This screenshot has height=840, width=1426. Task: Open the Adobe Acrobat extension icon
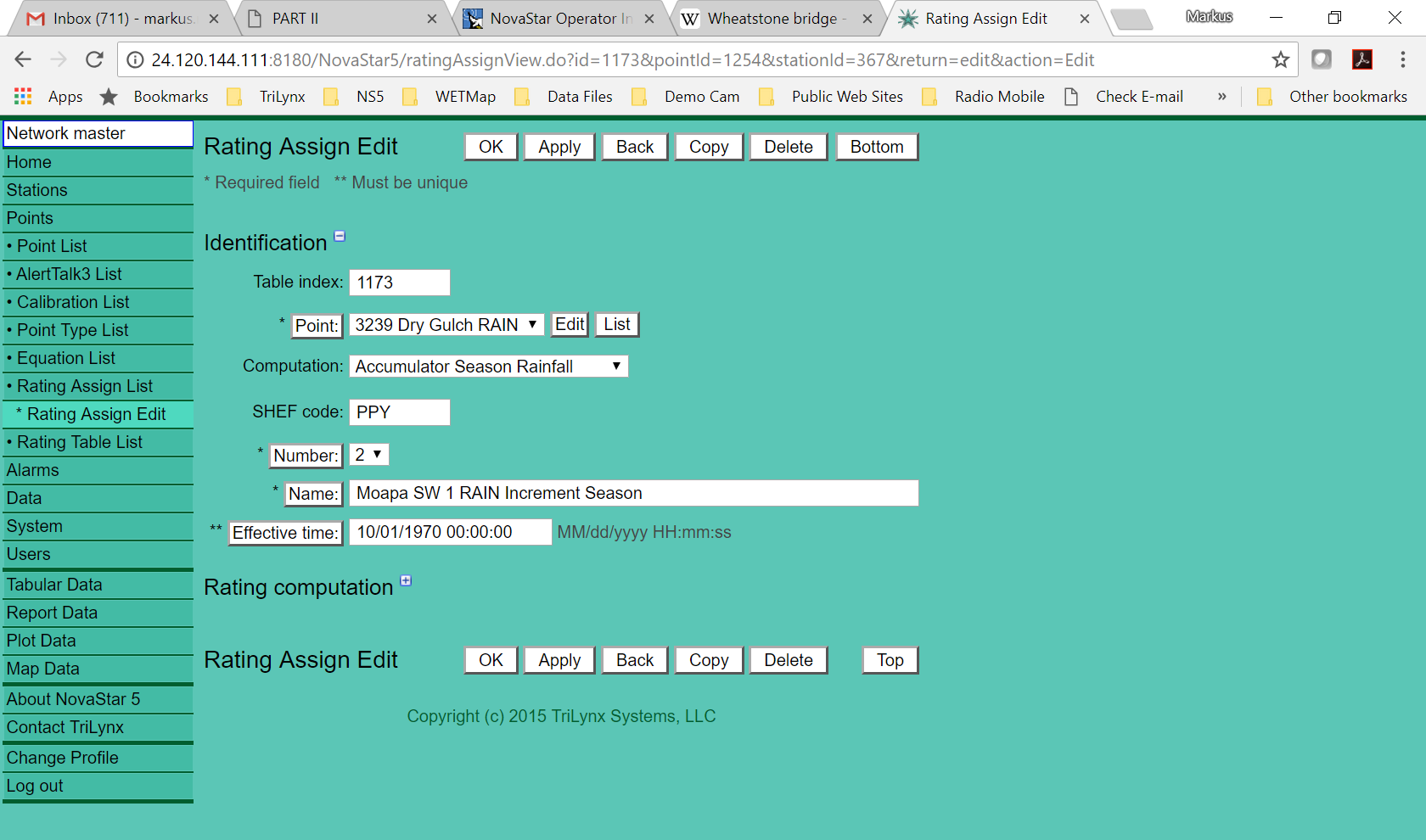point(1361,59)
